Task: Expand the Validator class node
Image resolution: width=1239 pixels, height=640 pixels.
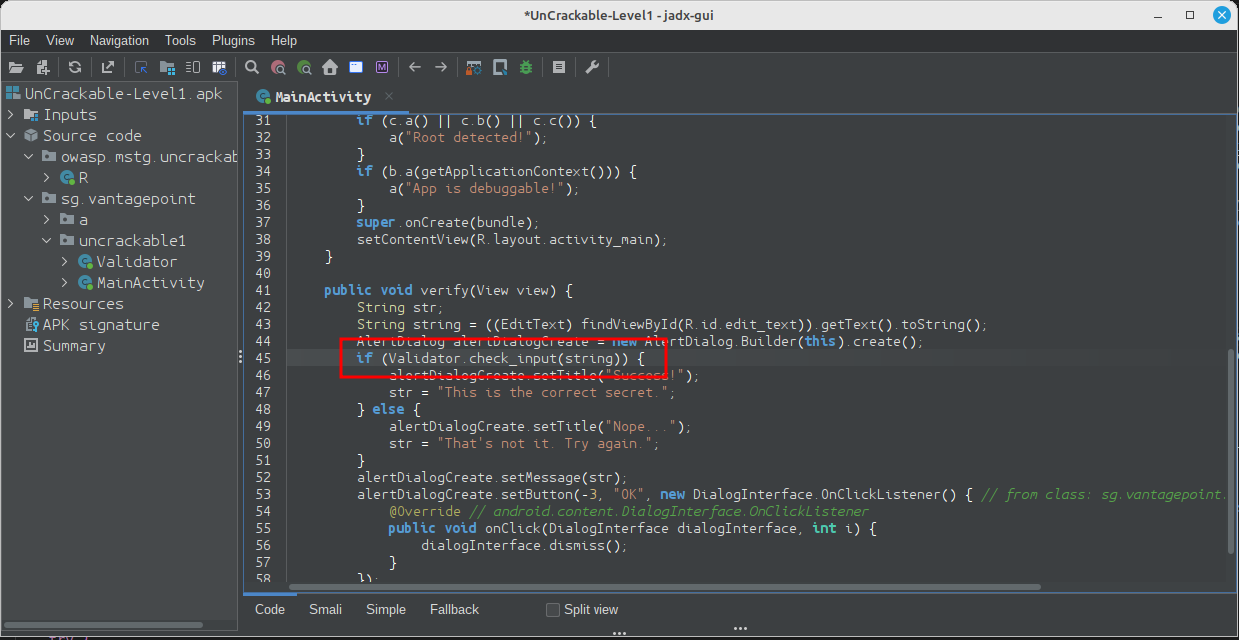Action: (x=65, y=262)
